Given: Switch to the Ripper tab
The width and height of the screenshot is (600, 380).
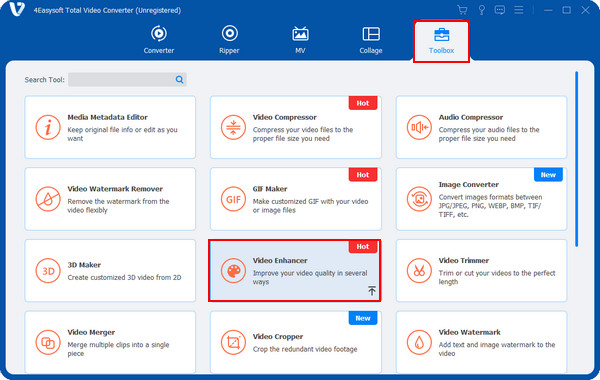Looking at the screenshot, I should pyautogui.click(x=229, y=40).
